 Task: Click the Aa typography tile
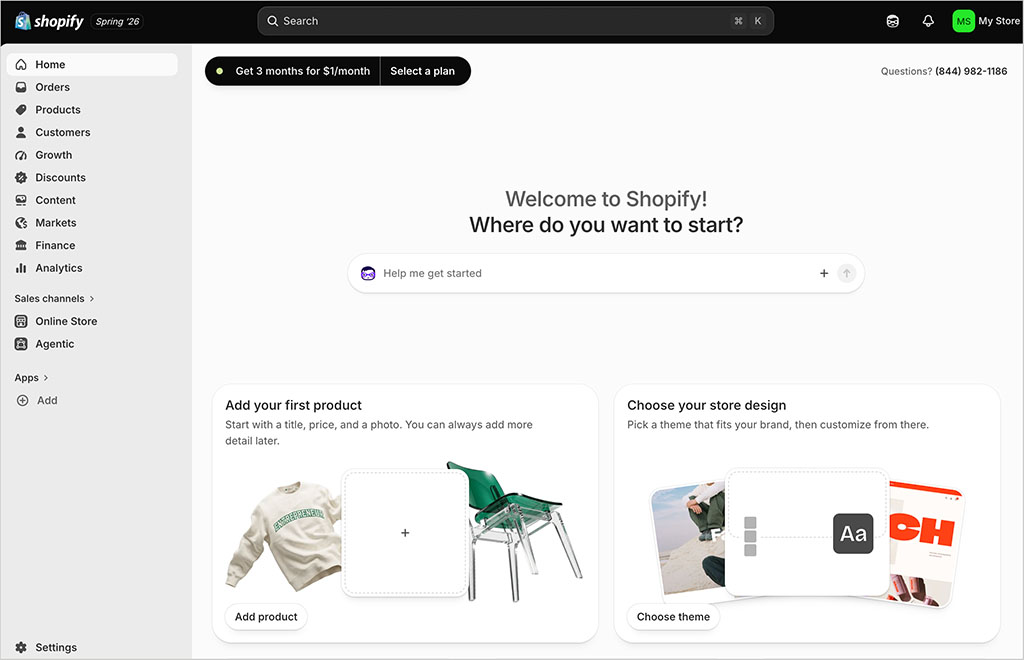point(853,534)
